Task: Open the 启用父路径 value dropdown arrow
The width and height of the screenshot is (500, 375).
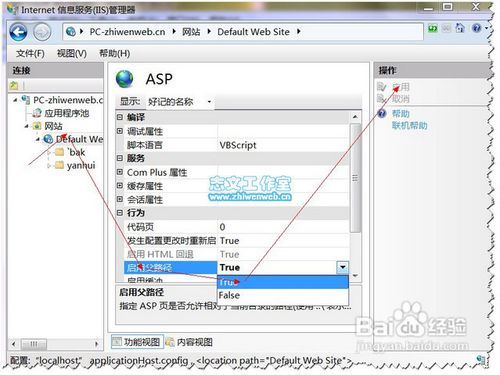Action: click(343, 267)
